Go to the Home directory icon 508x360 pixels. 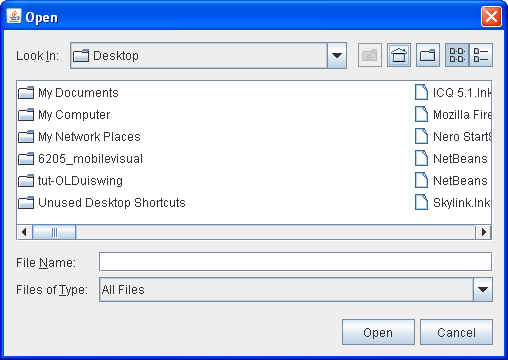(x=399, y=55)
